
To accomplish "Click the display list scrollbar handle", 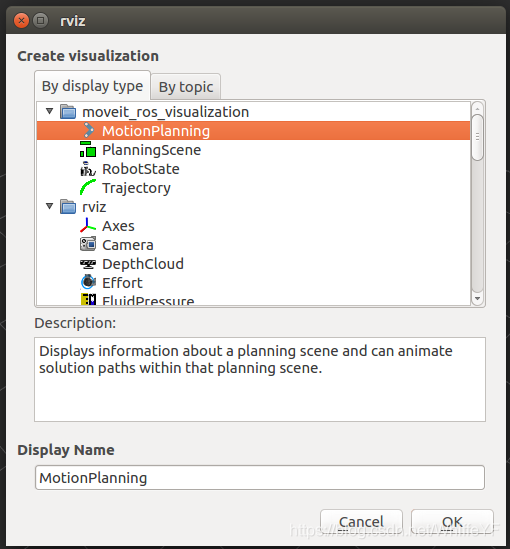I will click(477, 137).
